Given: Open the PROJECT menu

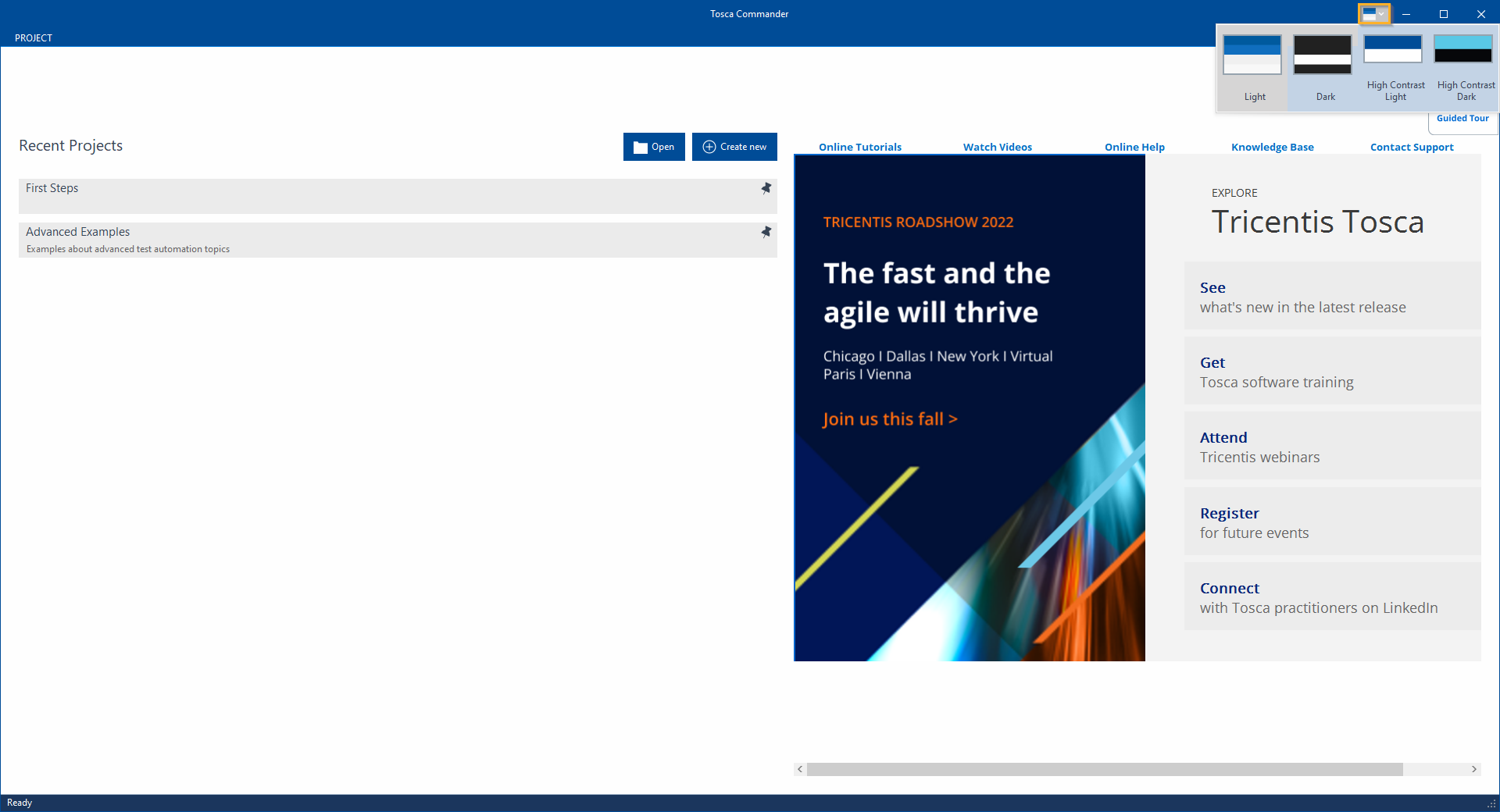Looking at the screenshot, I should (x=34, y=37).
